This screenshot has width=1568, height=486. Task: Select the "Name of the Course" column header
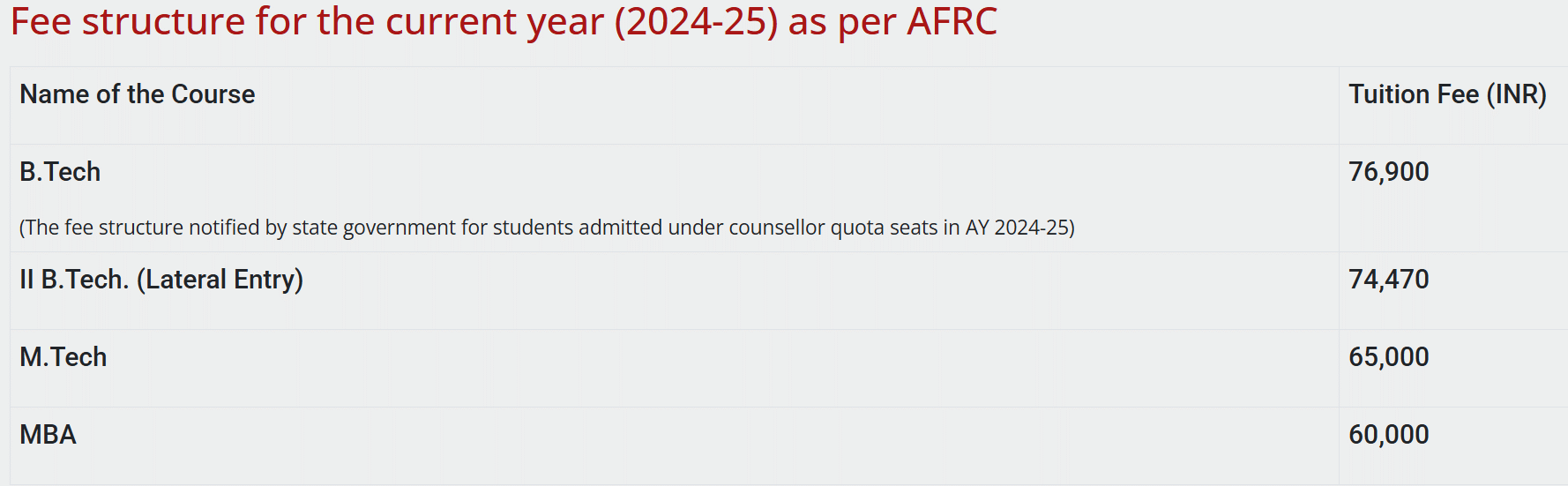(137, 94)
